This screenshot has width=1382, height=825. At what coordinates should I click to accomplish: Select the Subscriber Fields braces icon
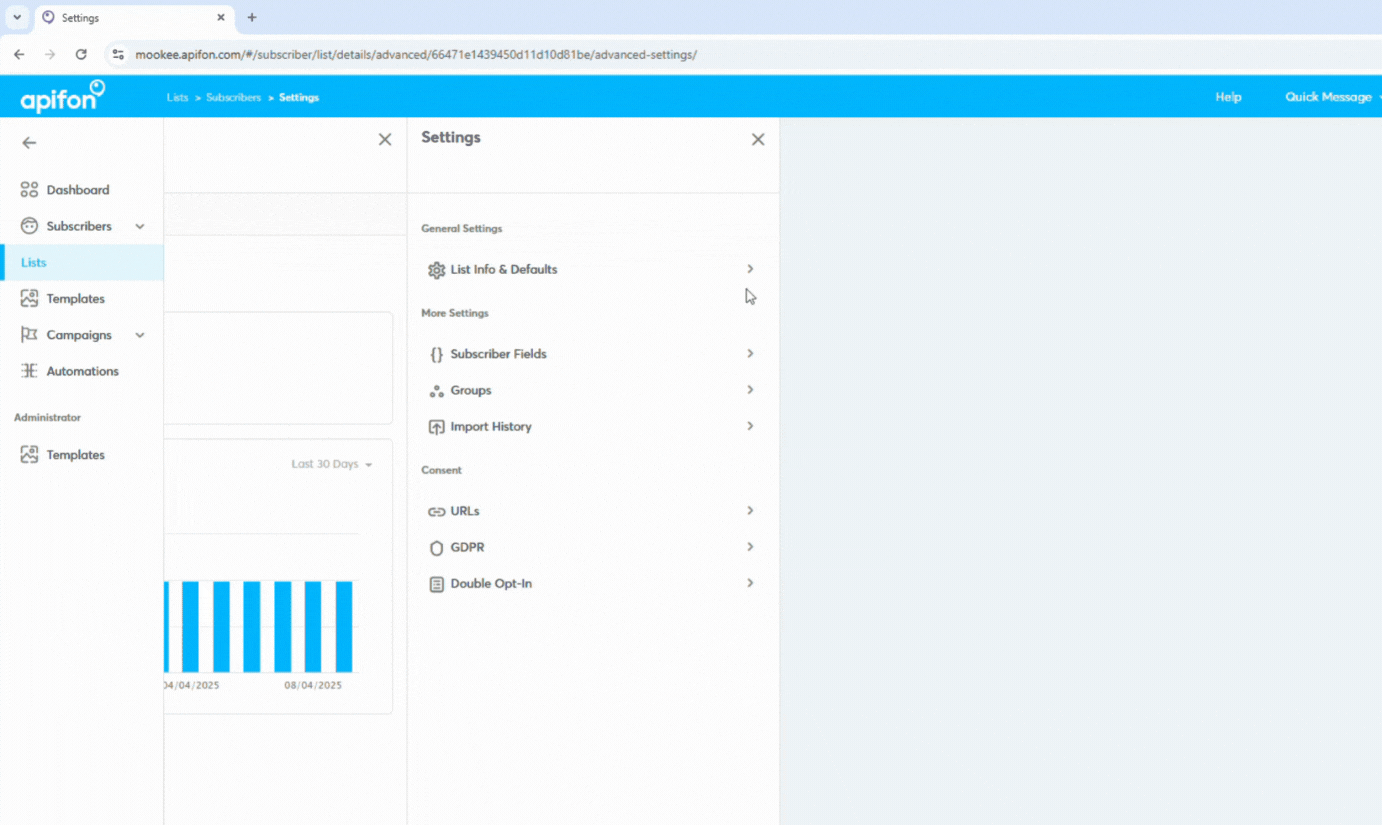[436, 353]
